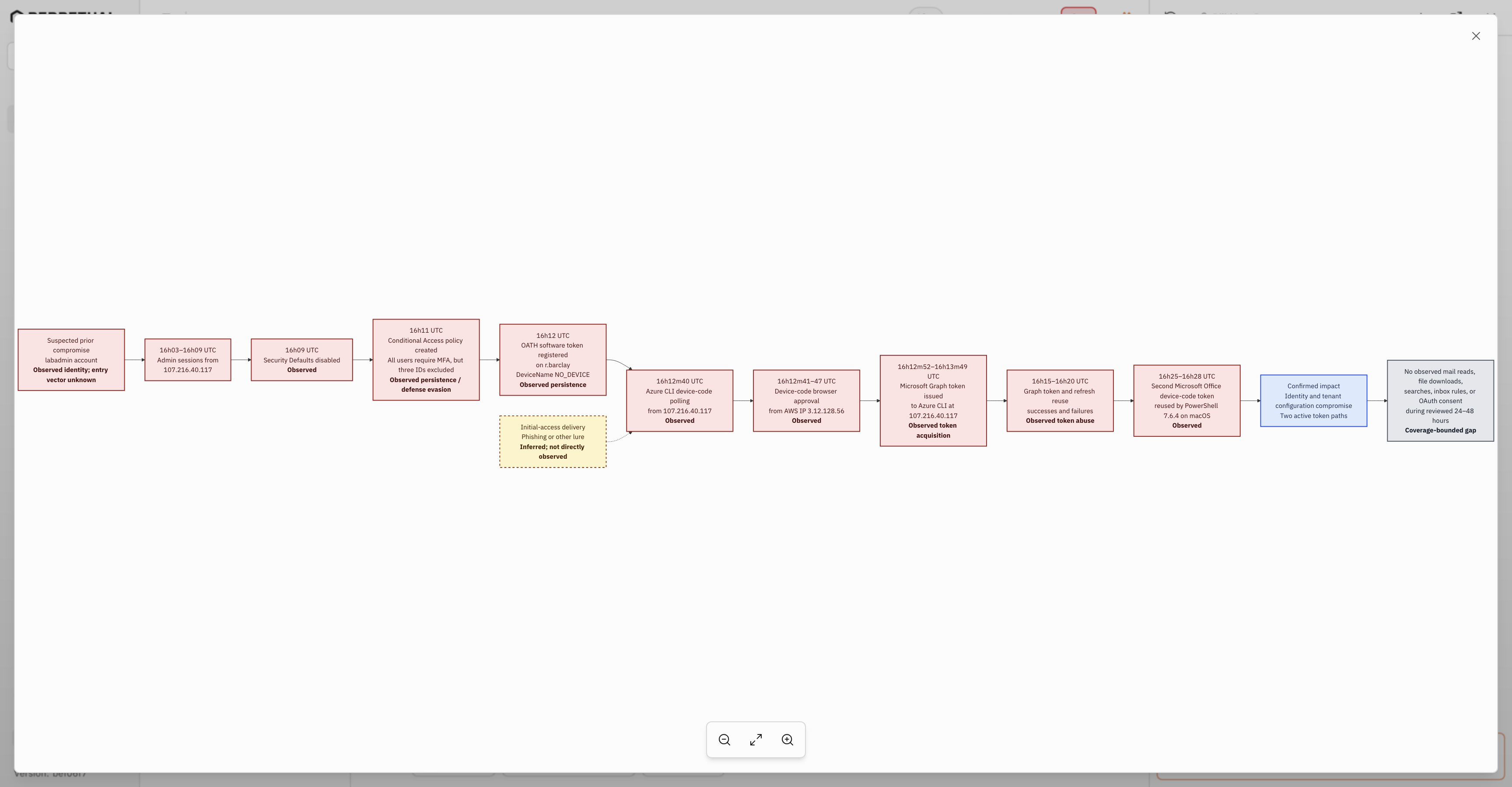Viewport: 1512px width, 787px height.
Task: Select the yellow 'Initial-access delivery' node
Action: pyautogui.click(x=553, y=442)
